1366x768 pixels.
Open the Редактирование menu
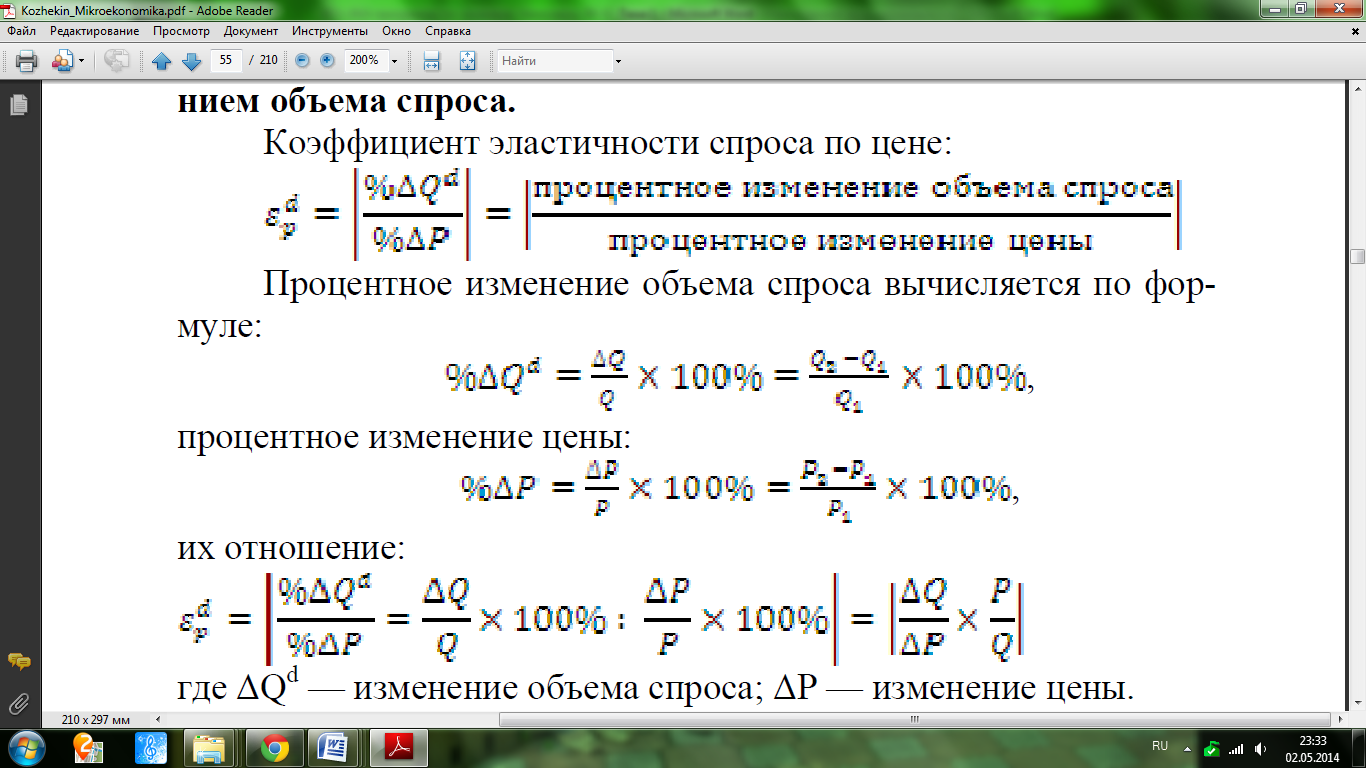tap(95, 31)
